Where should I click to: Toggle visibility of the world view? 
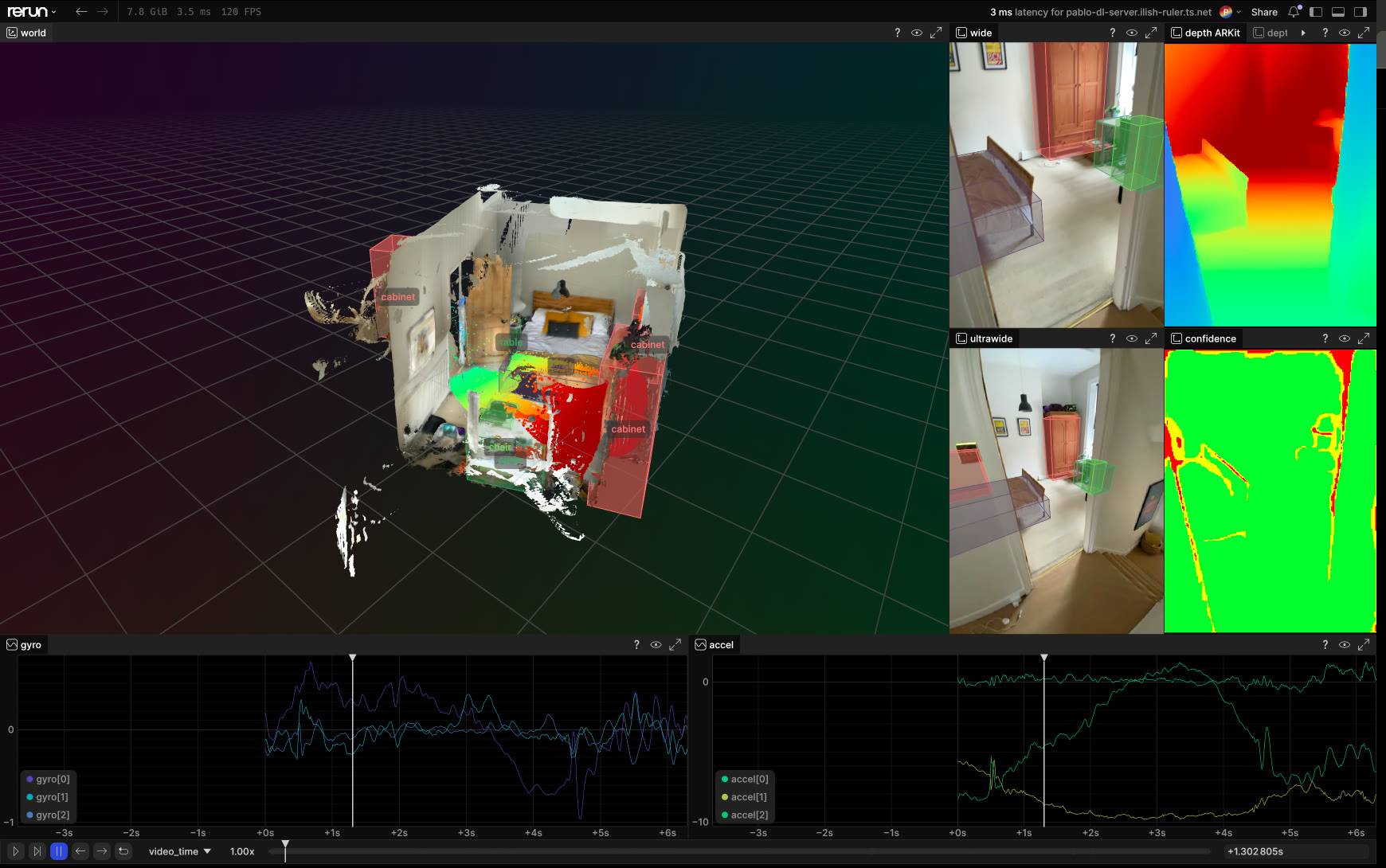[917, 33]
